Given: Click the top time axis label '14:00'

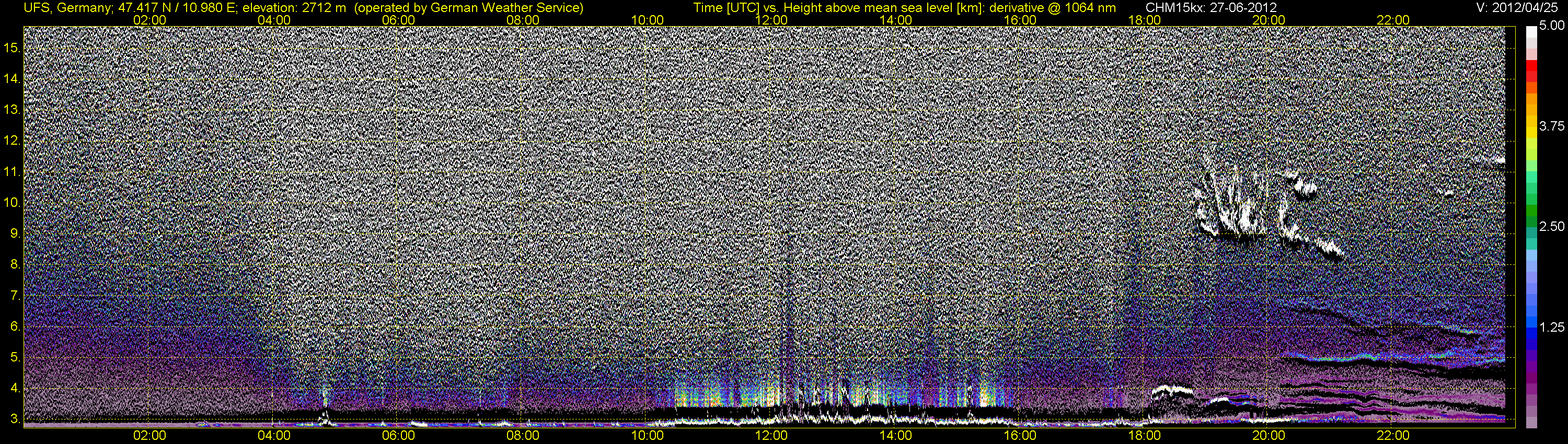Looking at the screenshot, I should pos(896,20).
